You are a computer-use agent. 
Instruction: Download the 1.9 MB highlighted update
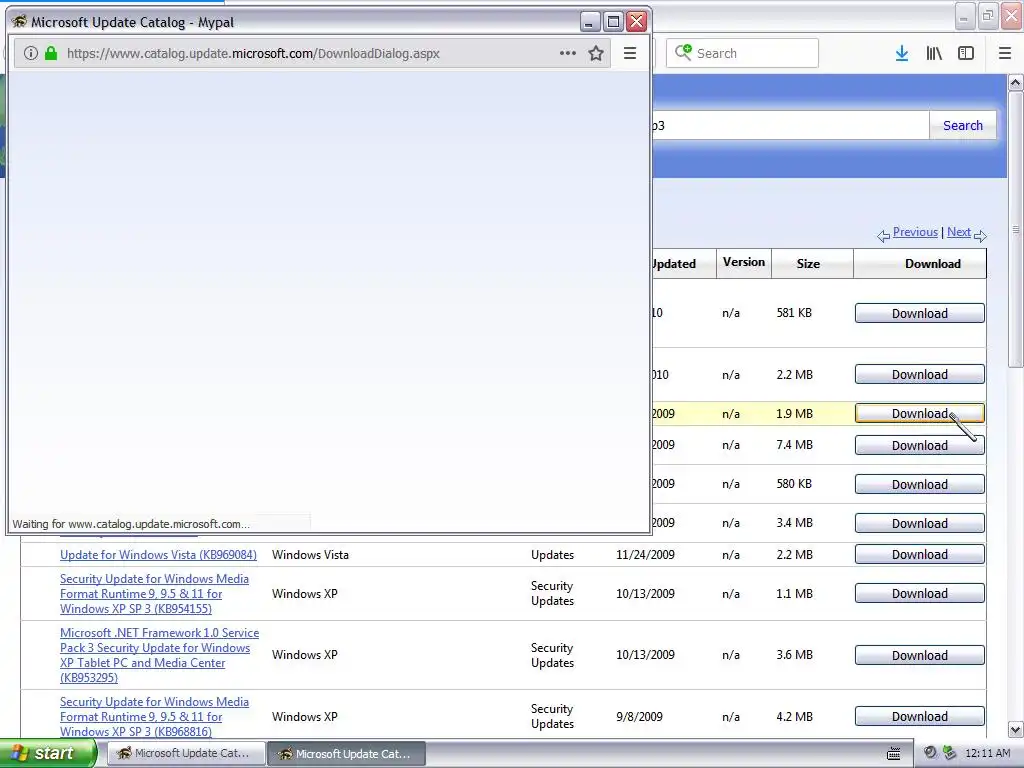(920, 413)
